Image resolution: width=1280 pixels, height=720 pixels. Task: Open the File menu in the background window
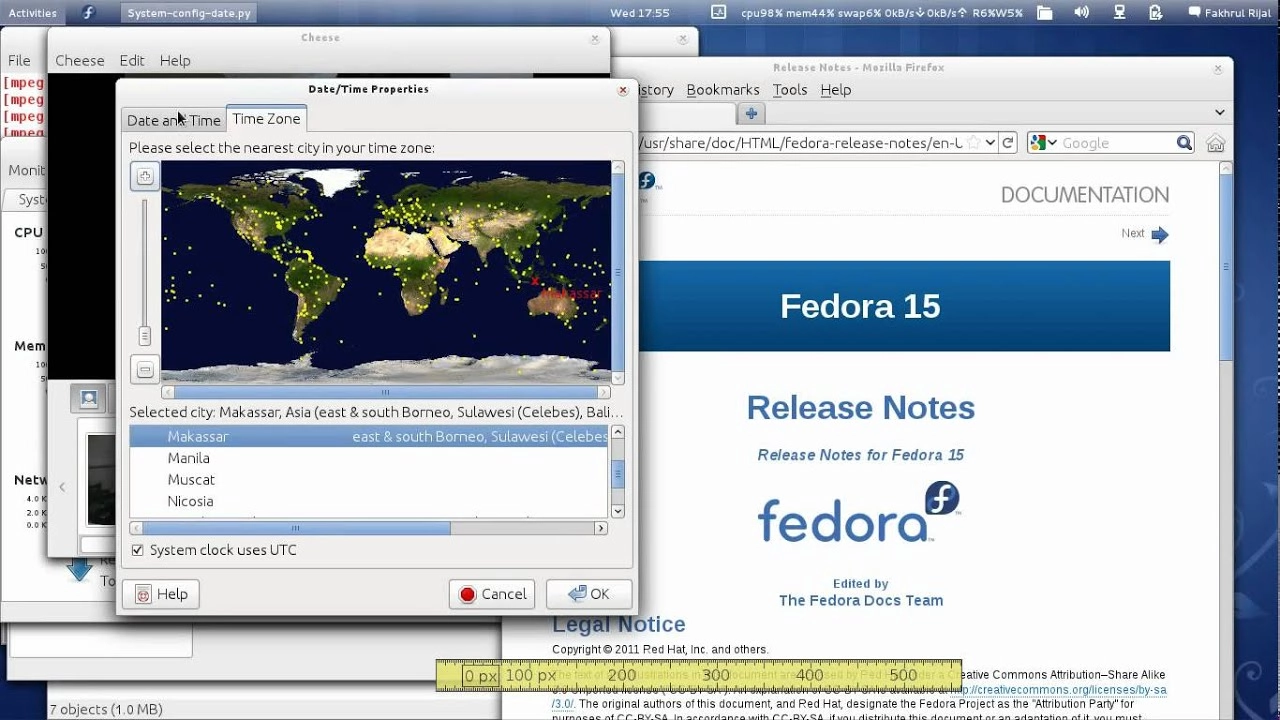click(19, 60)
